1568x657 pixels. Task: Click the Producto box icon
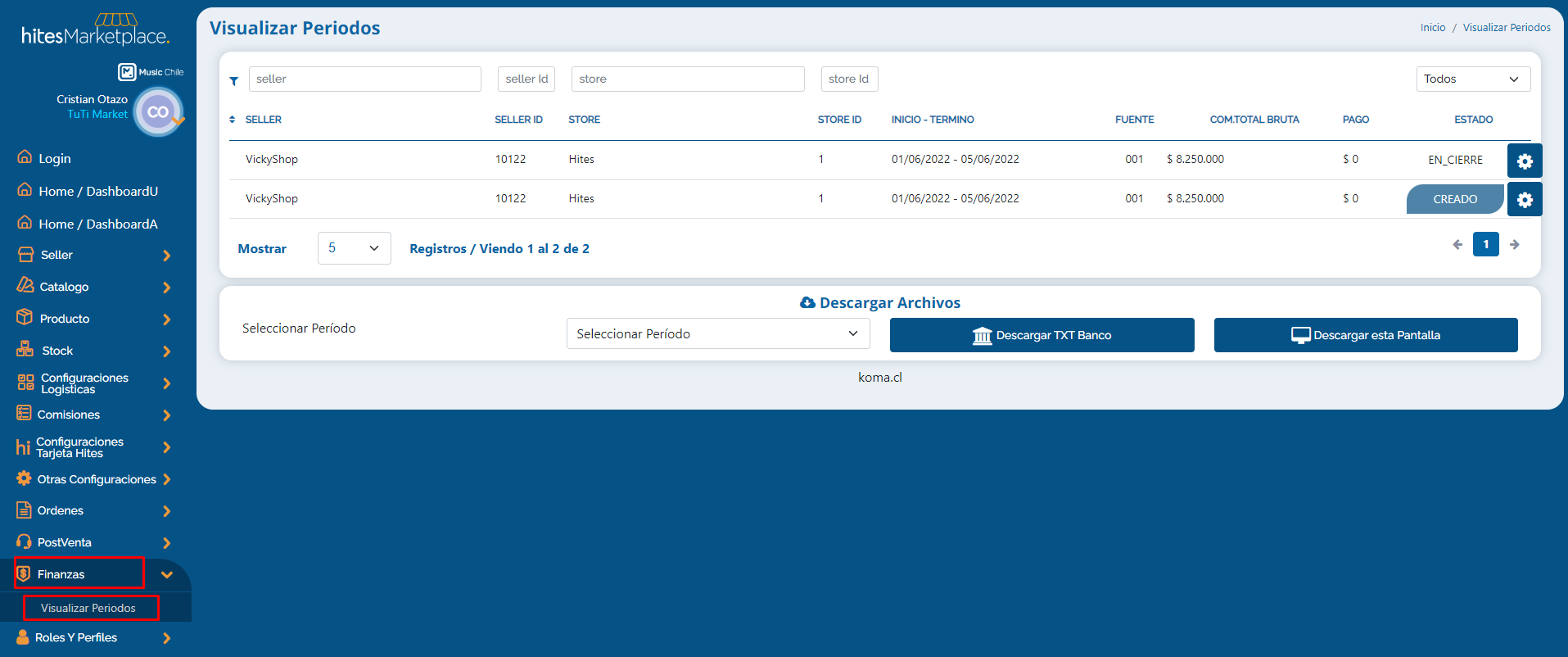click(25, 318)
